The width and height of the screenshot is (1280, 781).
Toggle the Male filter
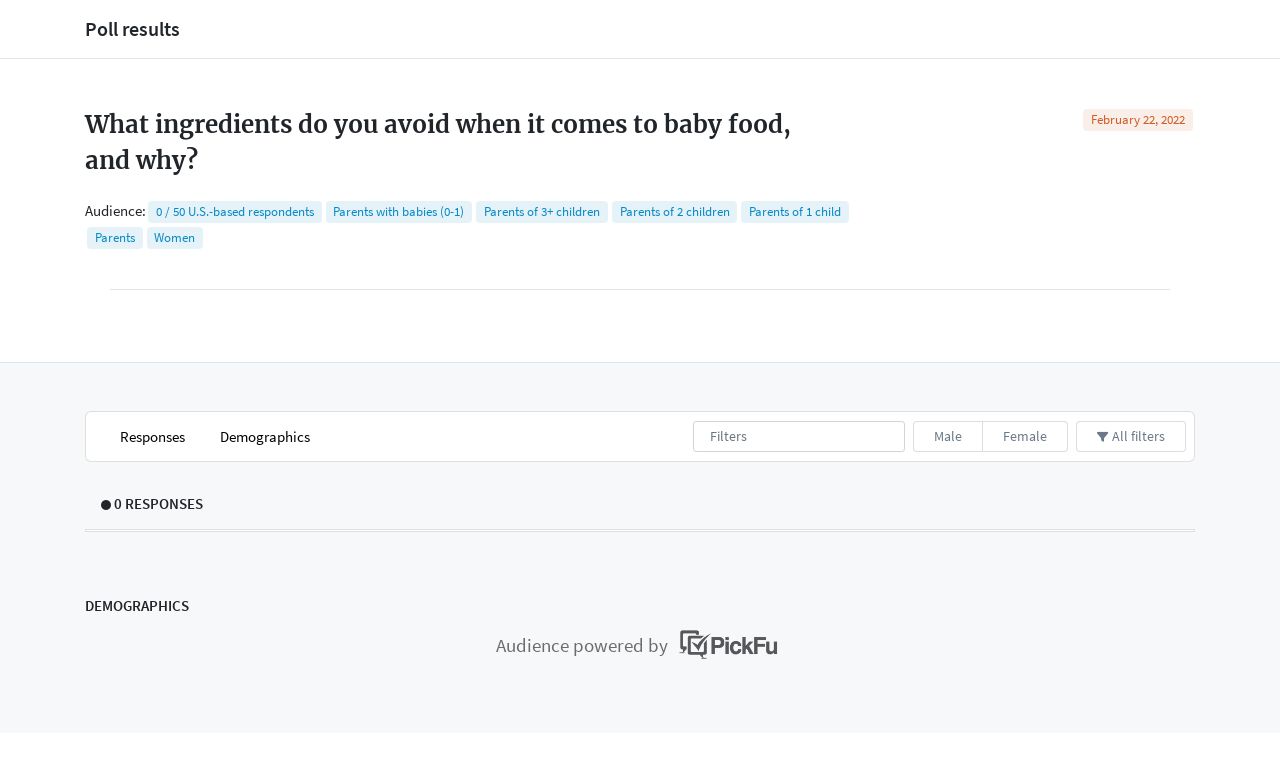[948, 437]
